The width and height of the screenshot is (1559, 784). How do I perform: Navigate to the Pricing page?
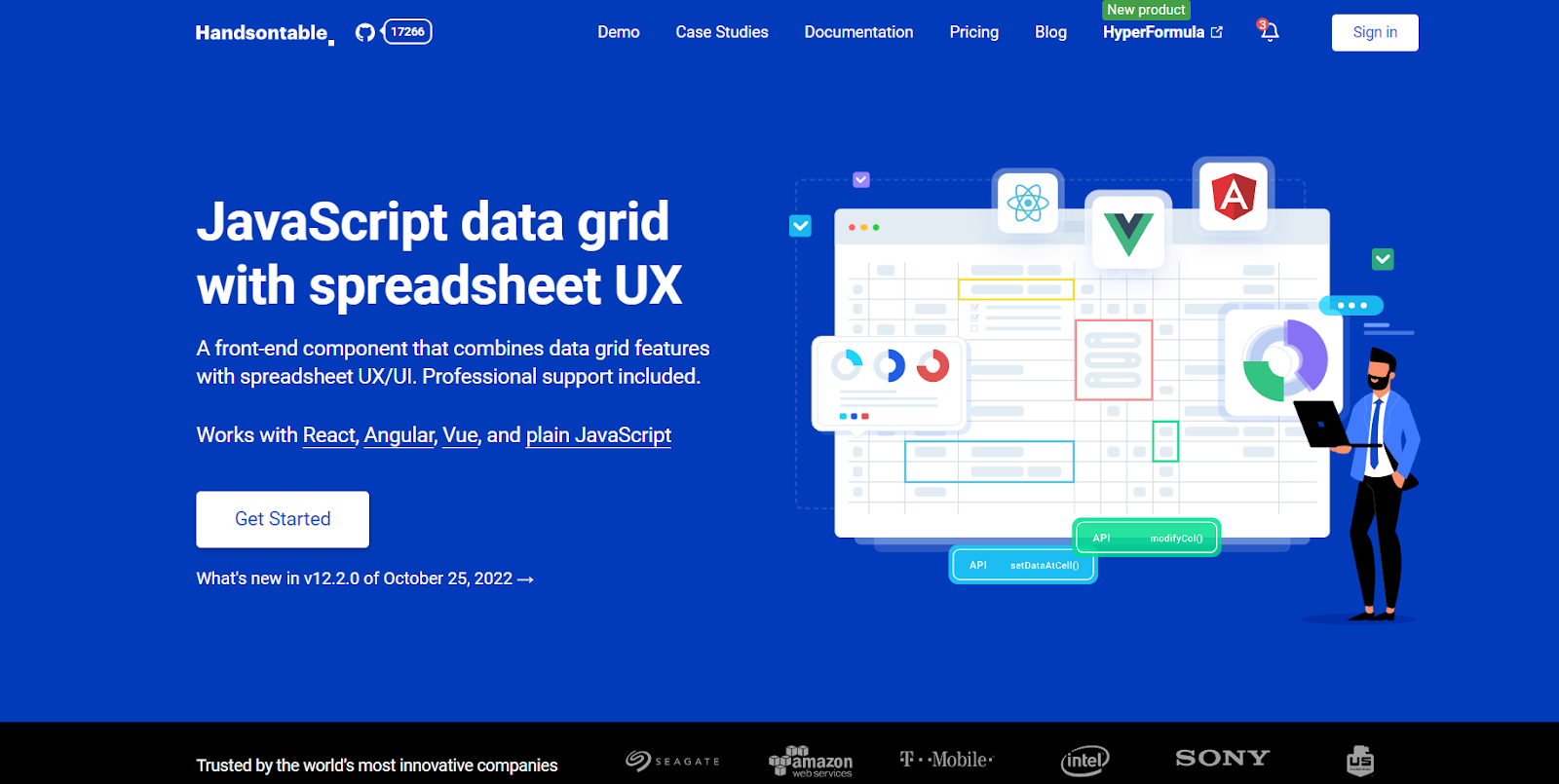[x=974, y=32]
